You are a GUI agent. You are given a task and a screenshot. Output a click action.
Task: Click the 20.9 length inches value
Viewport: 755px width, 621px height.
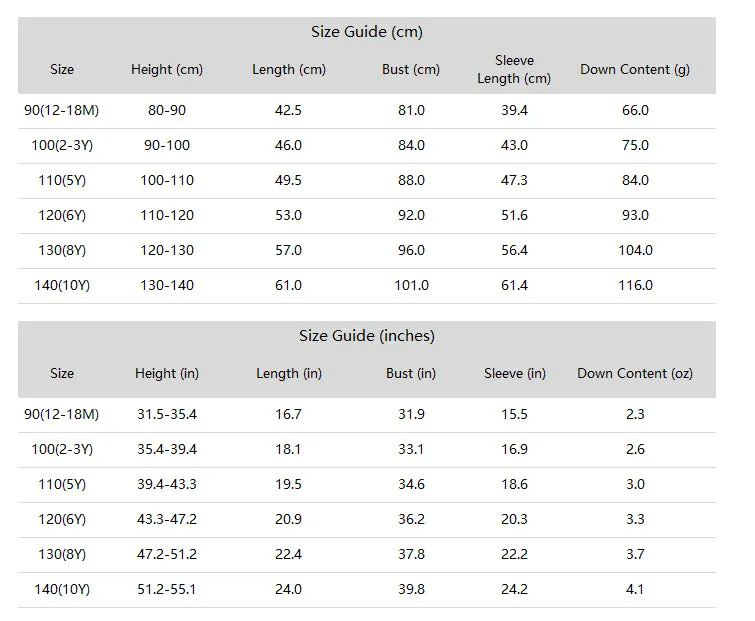click(x=288, y=519)
